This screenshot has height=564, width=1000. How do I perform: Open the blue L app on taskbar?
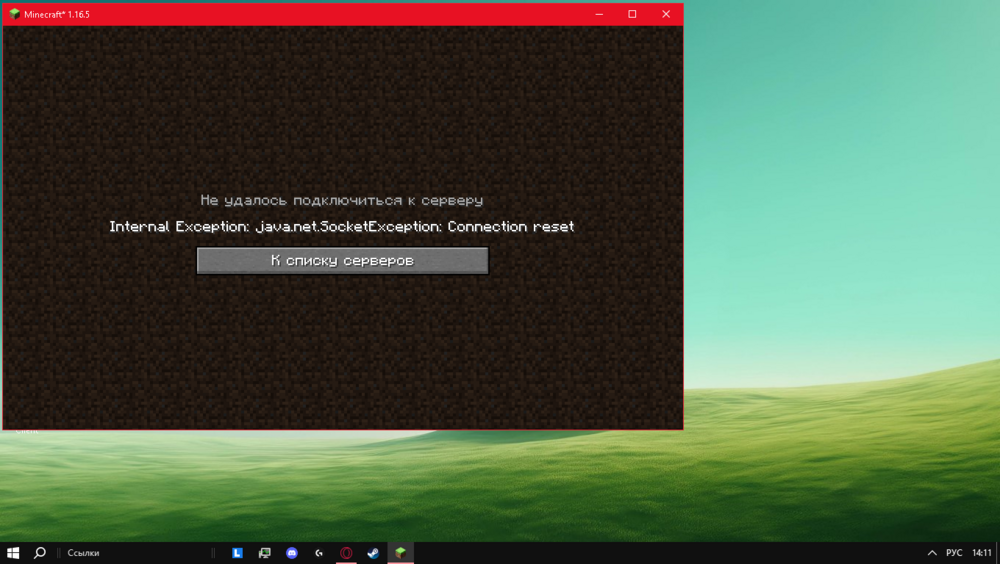[238, 552]
